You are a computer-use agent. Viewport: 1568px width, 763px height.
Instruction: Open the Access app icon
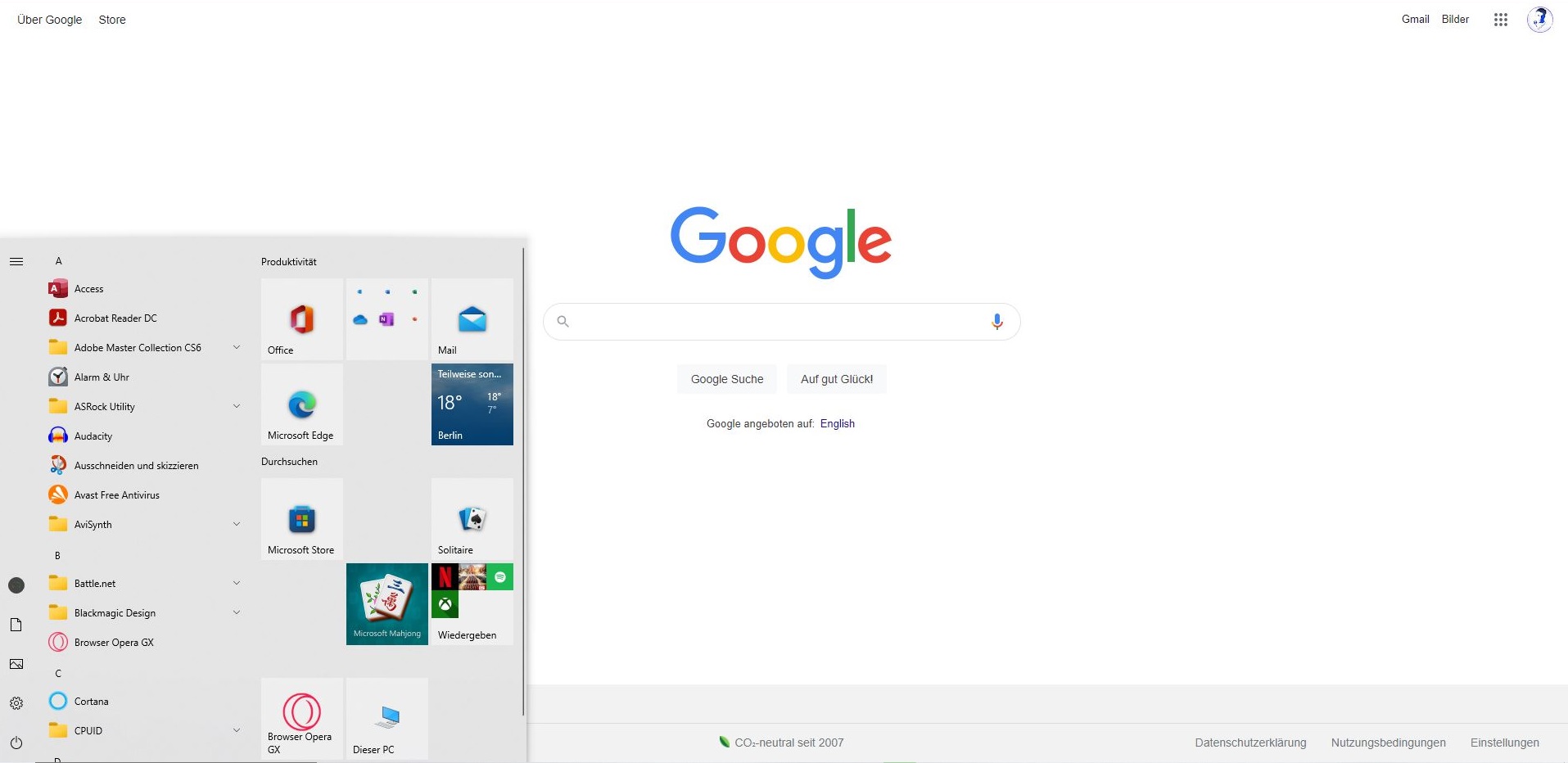pyautogui.click(x=58, y=289)
